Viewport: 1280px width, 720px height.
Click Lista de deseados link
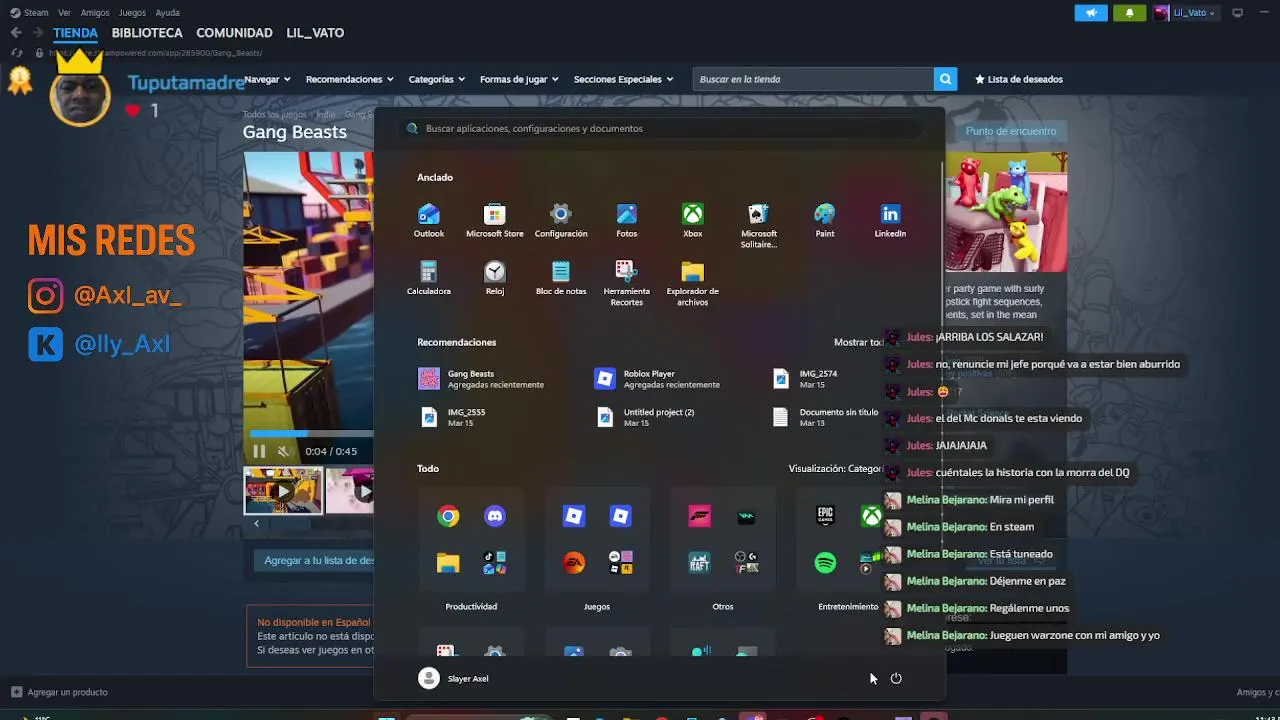1019,79
